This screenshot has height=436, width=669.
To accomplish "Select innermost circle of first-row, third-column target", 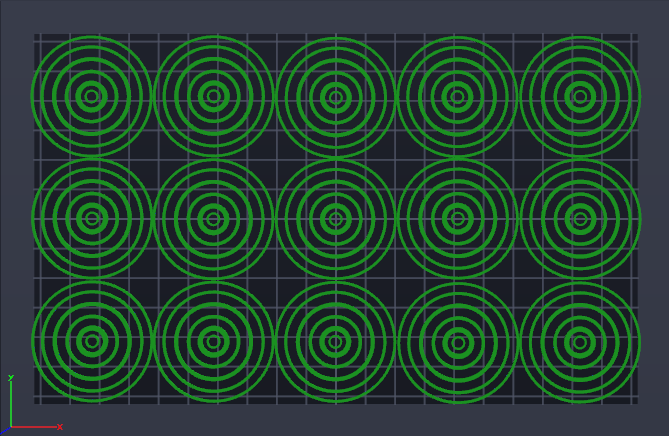I will [x=336, y=98].
